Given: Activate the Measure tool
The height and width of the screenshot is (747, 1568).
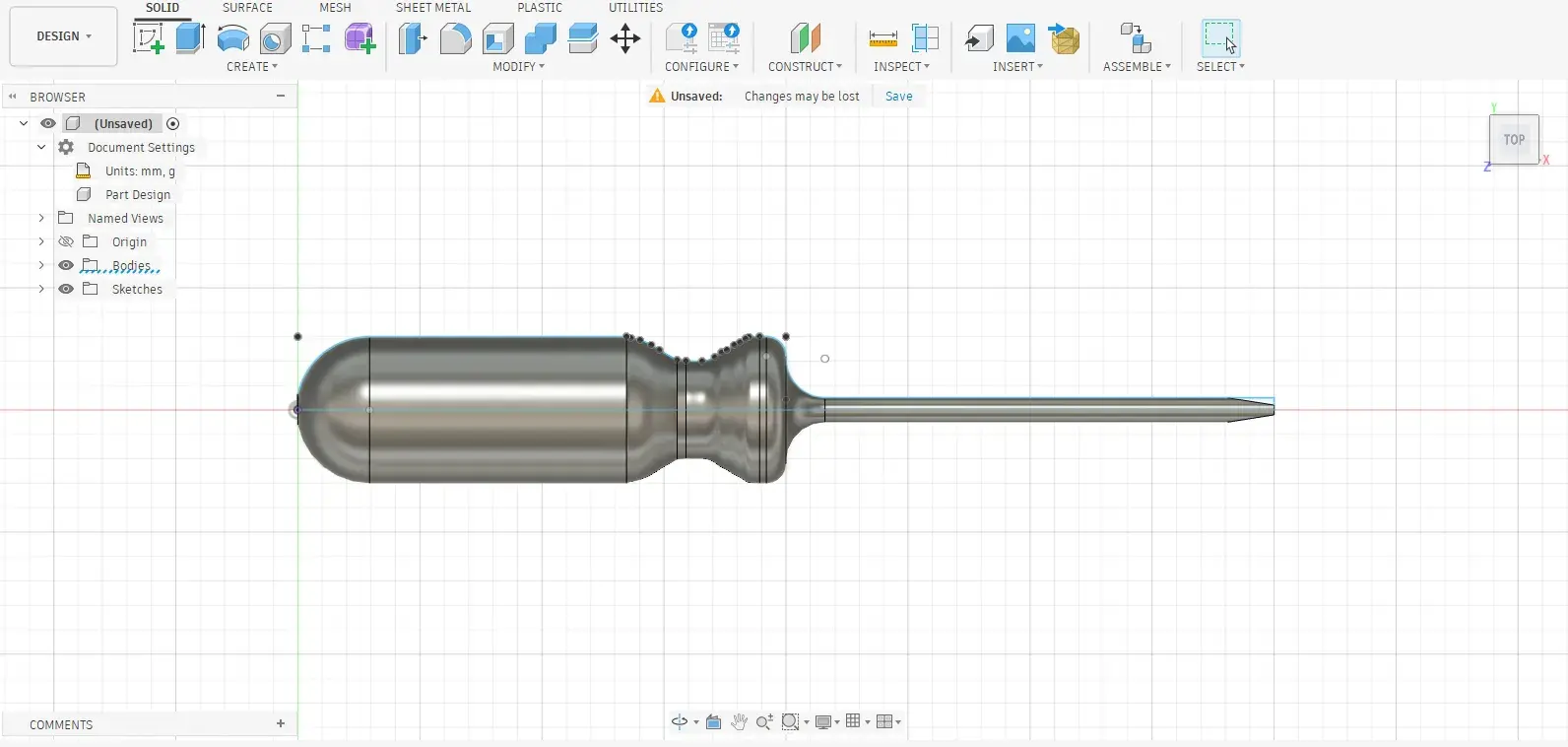Looking at the screenshot, I should click(x=882, y=38).
